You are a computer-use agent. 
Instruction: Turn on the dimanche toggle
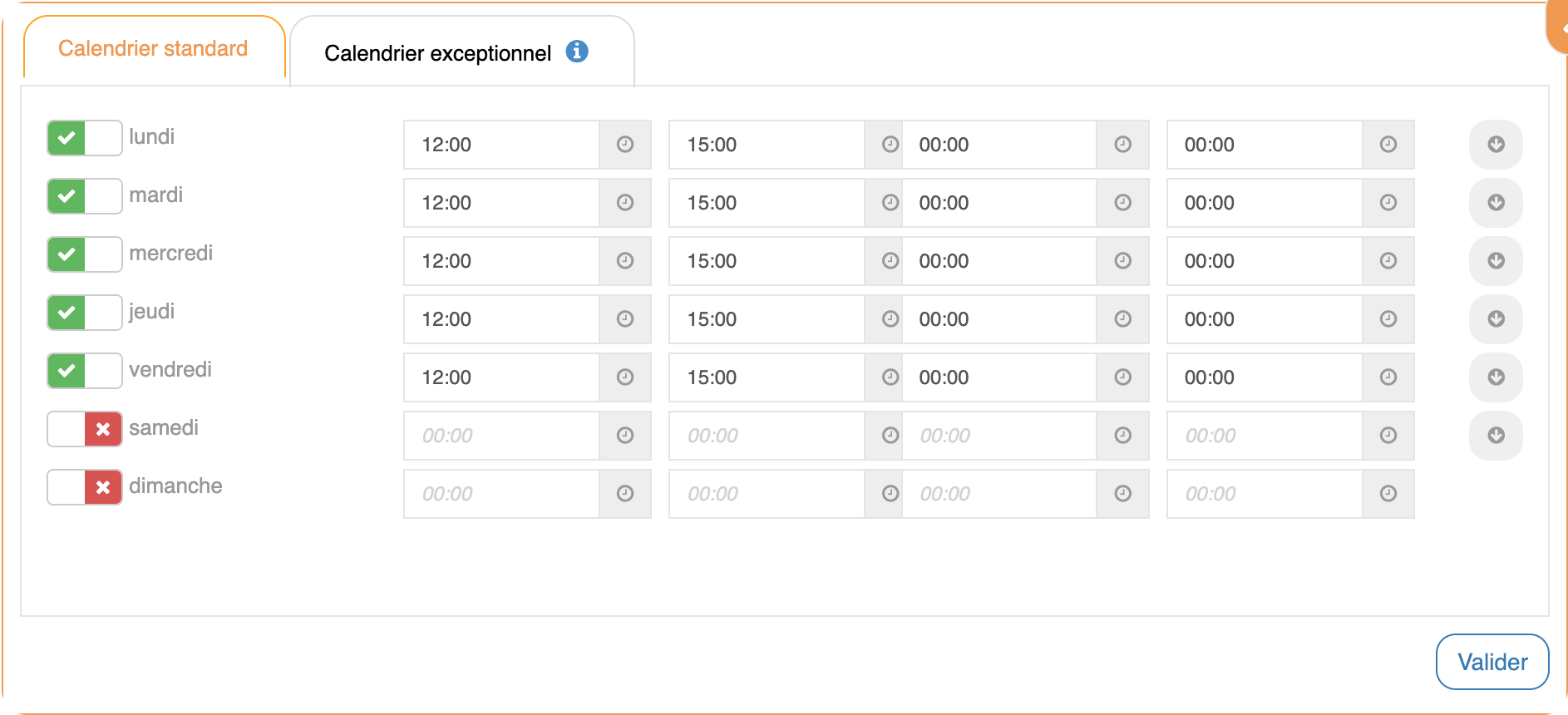coord(84,487)
